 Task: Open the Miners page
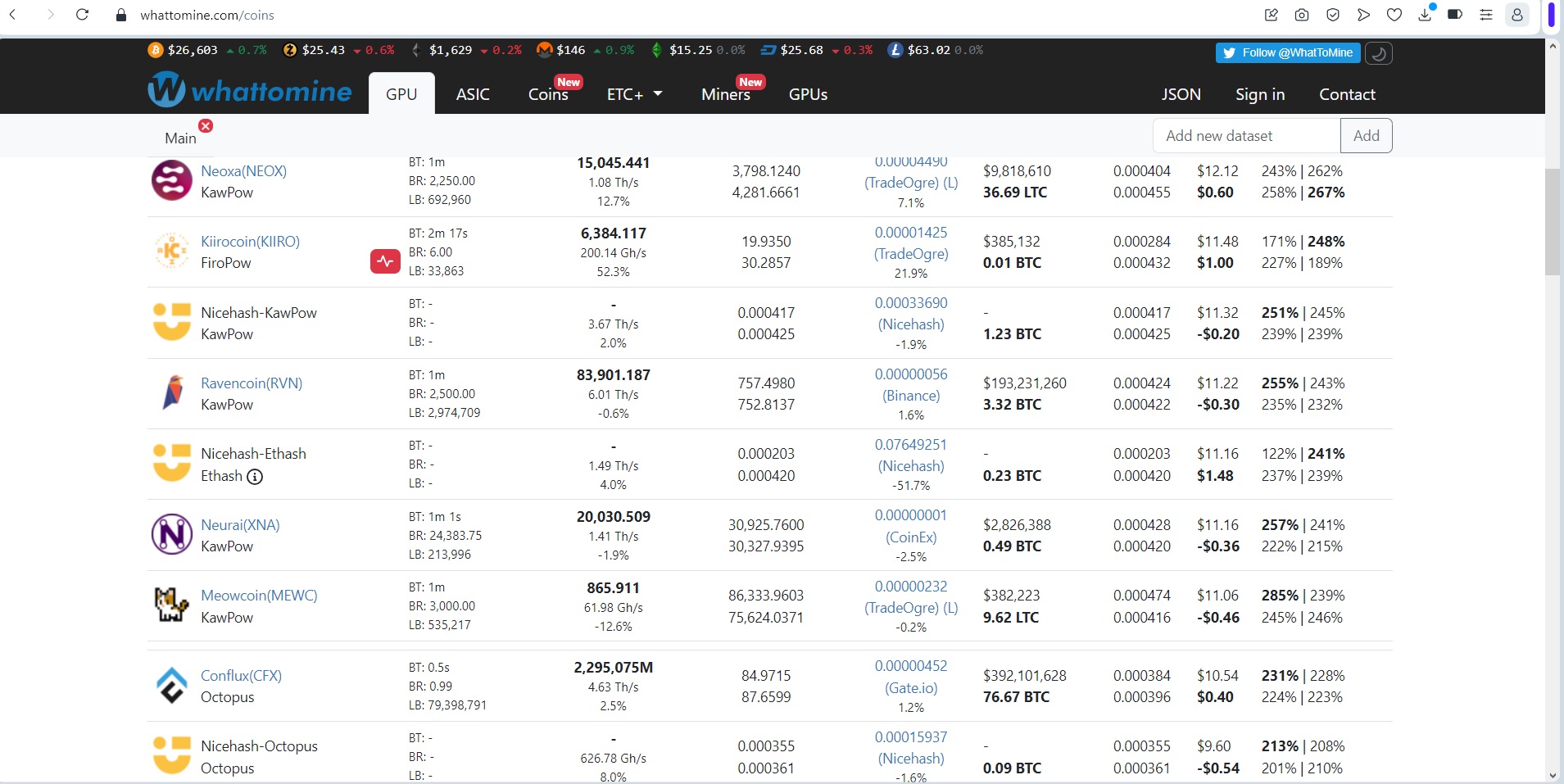[x=726, y=94]
